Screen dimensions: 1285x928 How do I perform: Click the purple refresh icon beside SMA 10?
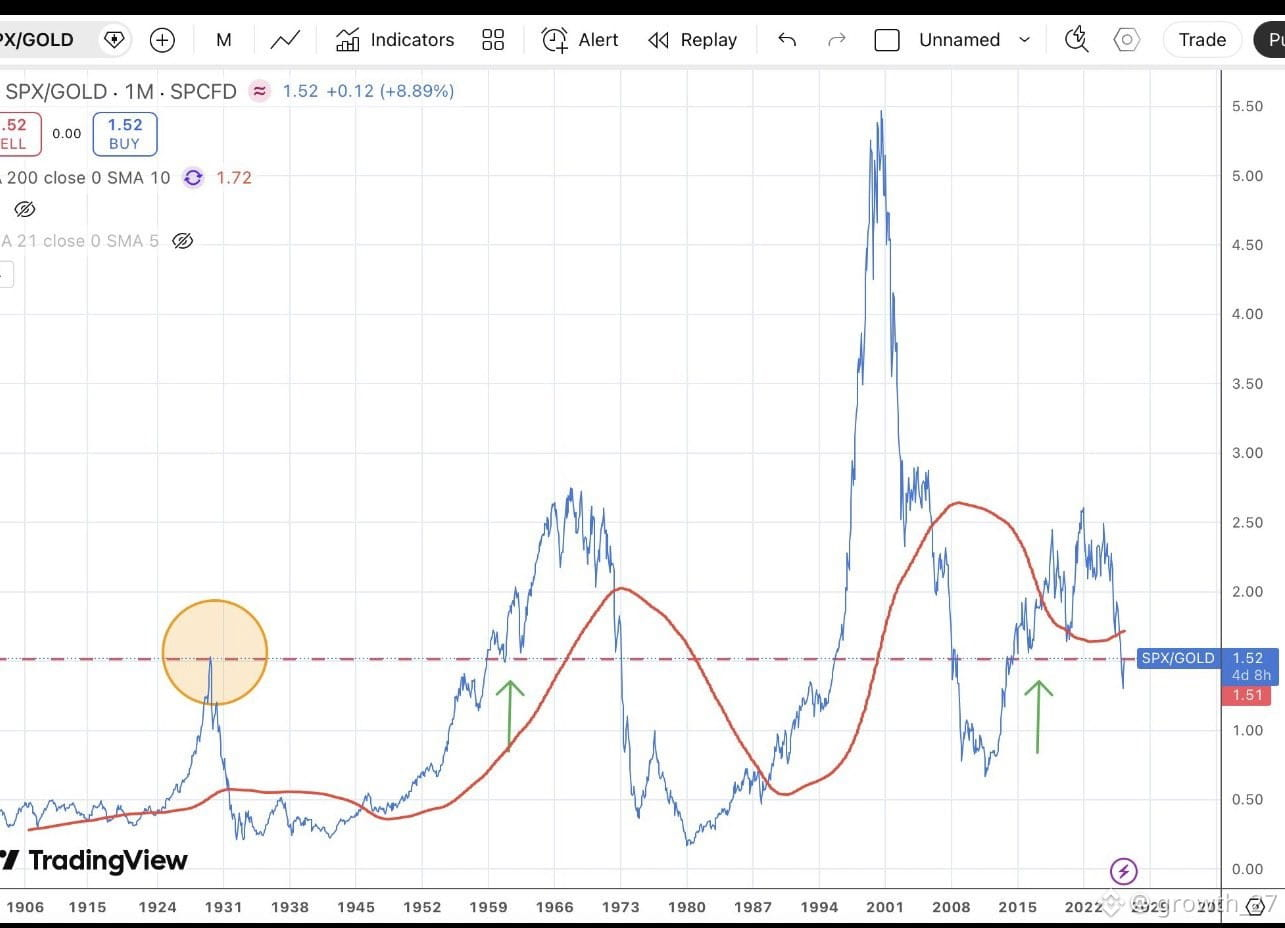(x=193, y=178)
